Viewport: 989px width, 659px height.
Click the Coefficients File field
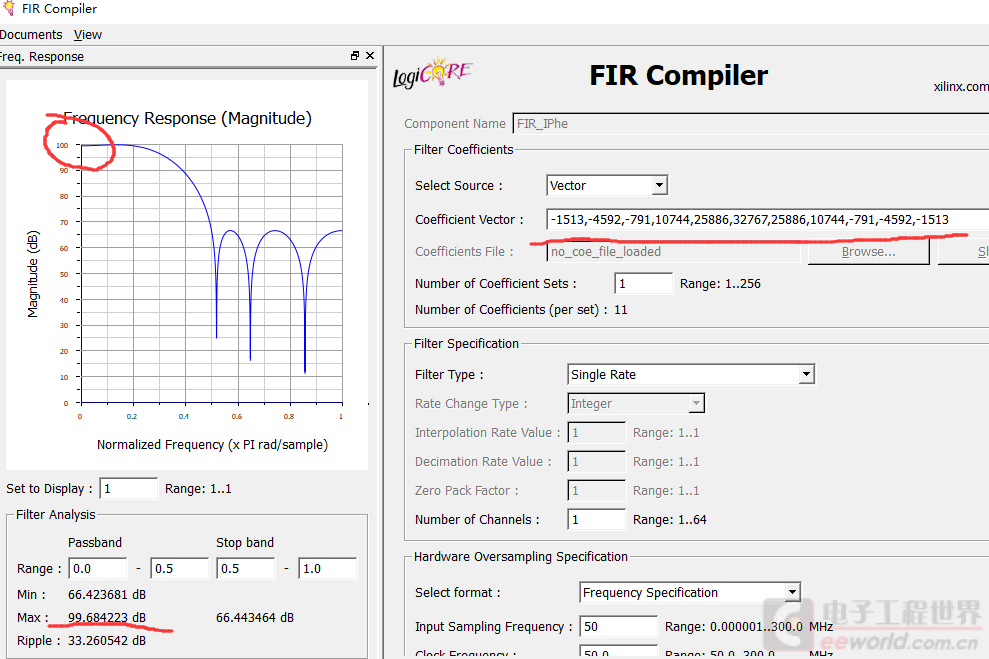(673, 252)
